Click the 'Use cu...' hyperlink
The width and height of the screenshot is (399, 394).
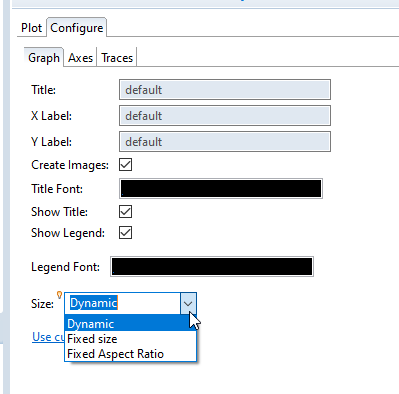(48, 337)
